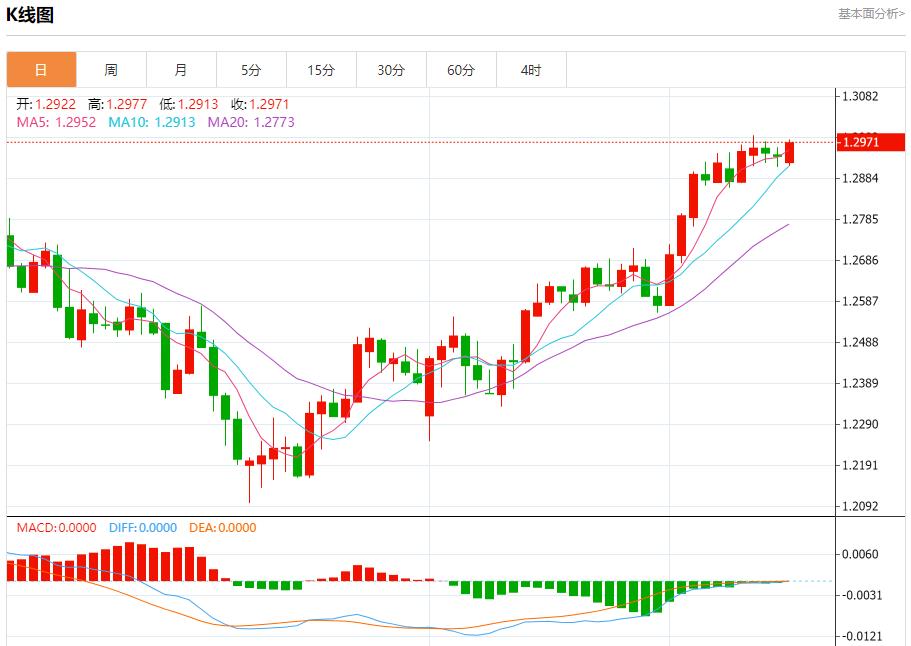Click the K线图 title heading
The image size is (911, 646).
31,15
